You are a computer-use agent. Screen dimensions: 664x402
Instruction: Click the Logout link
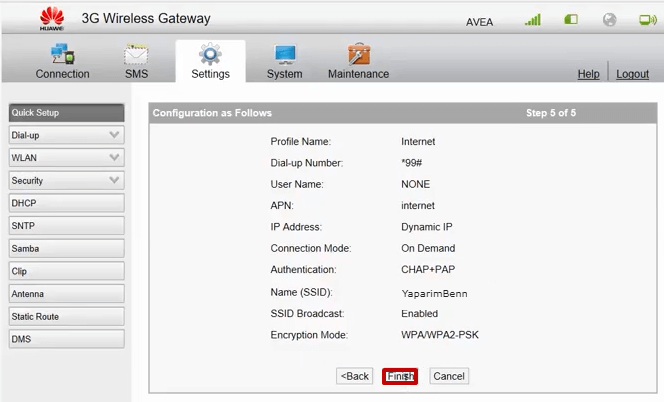(x=632, y=74)
